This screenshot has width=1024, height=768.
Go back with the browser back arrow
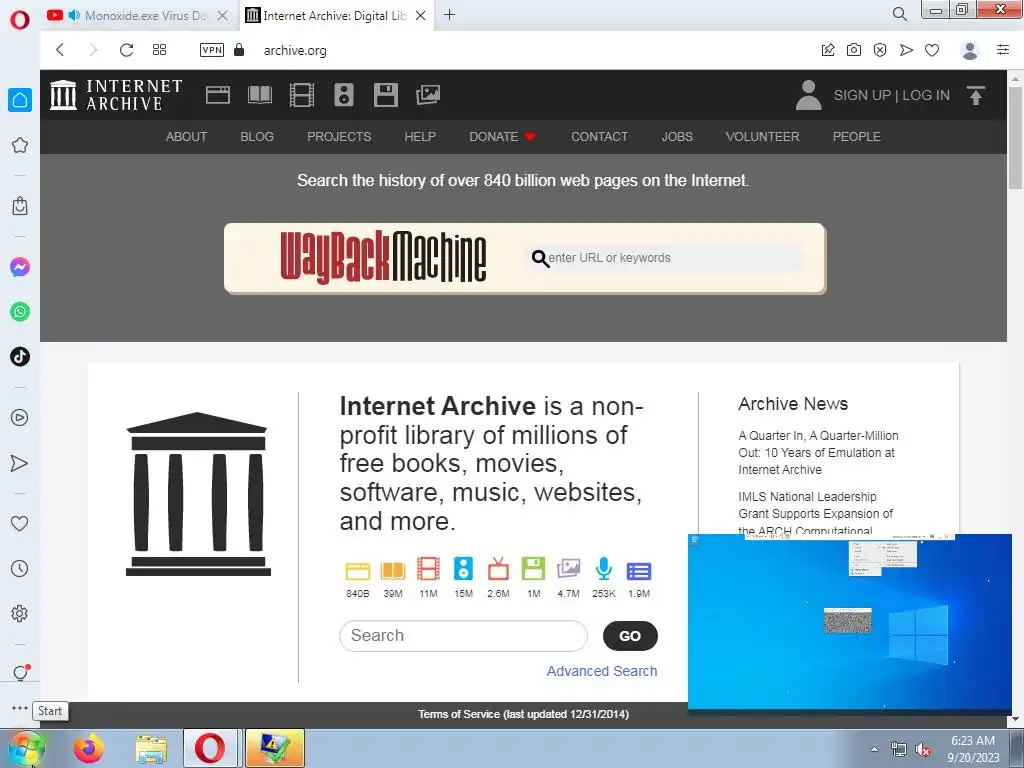(60, 50)
